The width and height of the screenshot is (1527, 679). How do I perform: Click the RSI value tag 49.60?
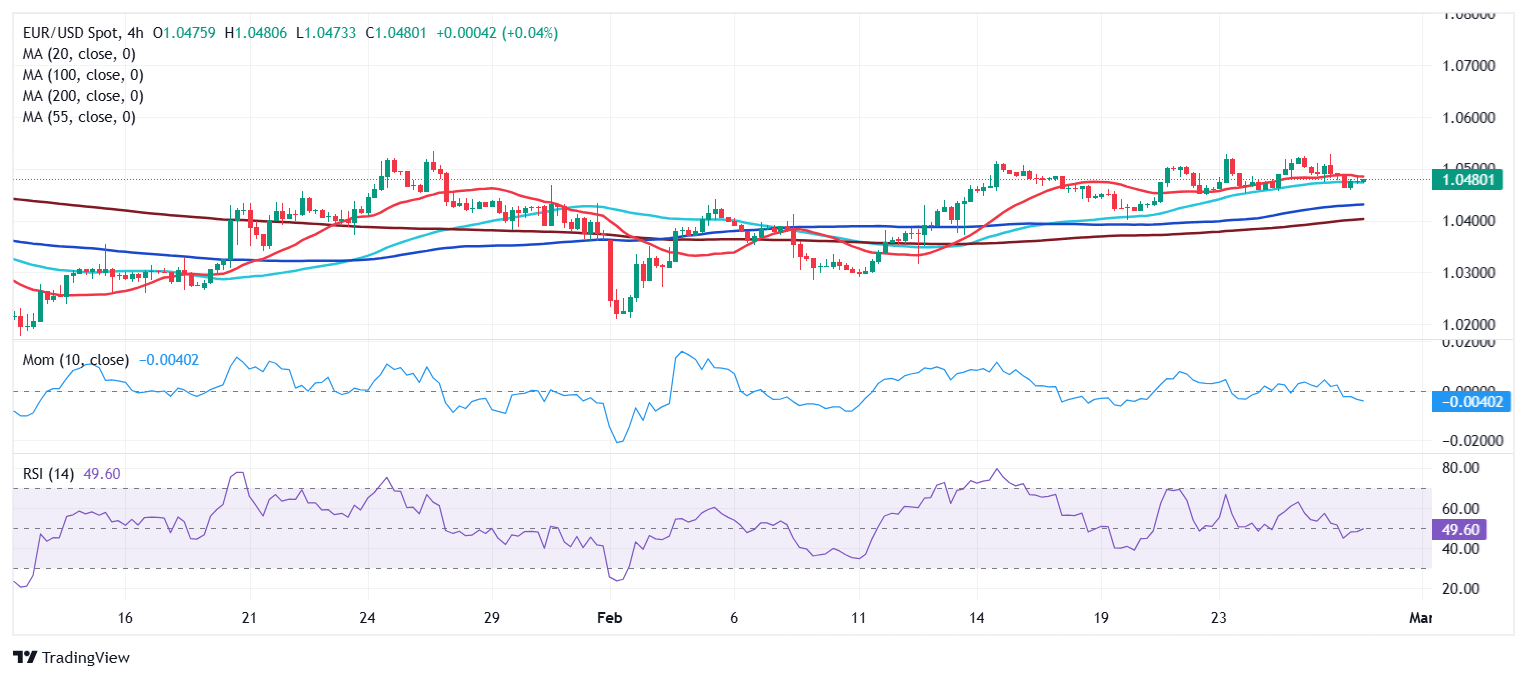[x=1466, y=529]
